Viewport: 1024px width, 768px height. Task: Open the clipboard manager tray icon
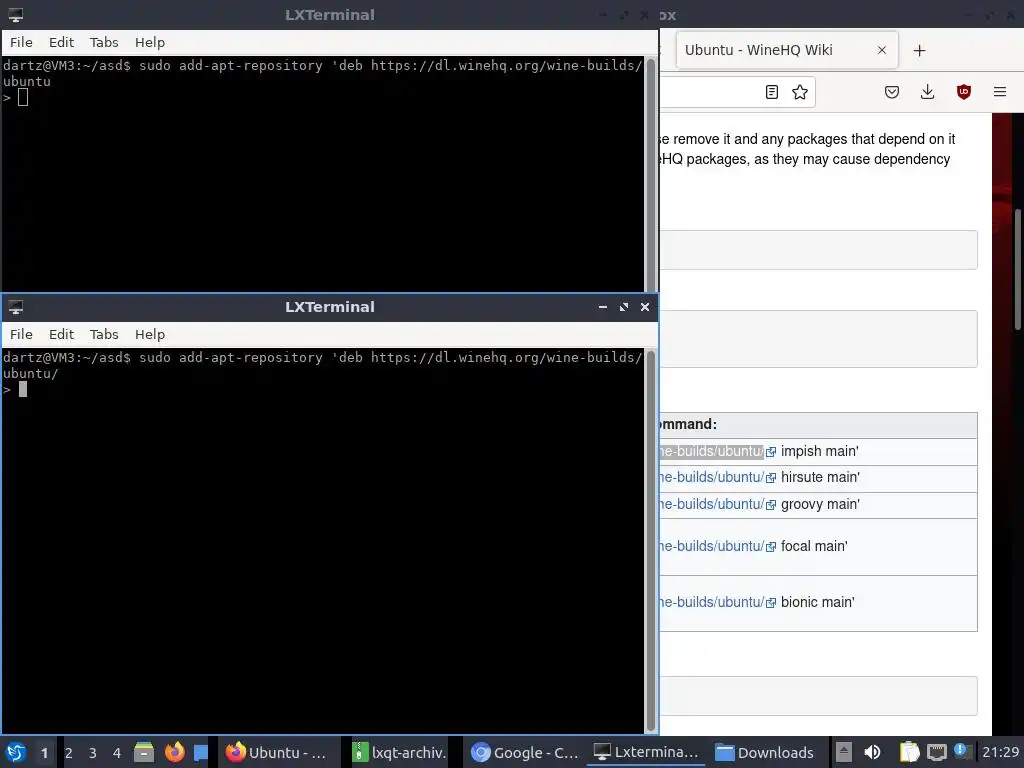909,752
